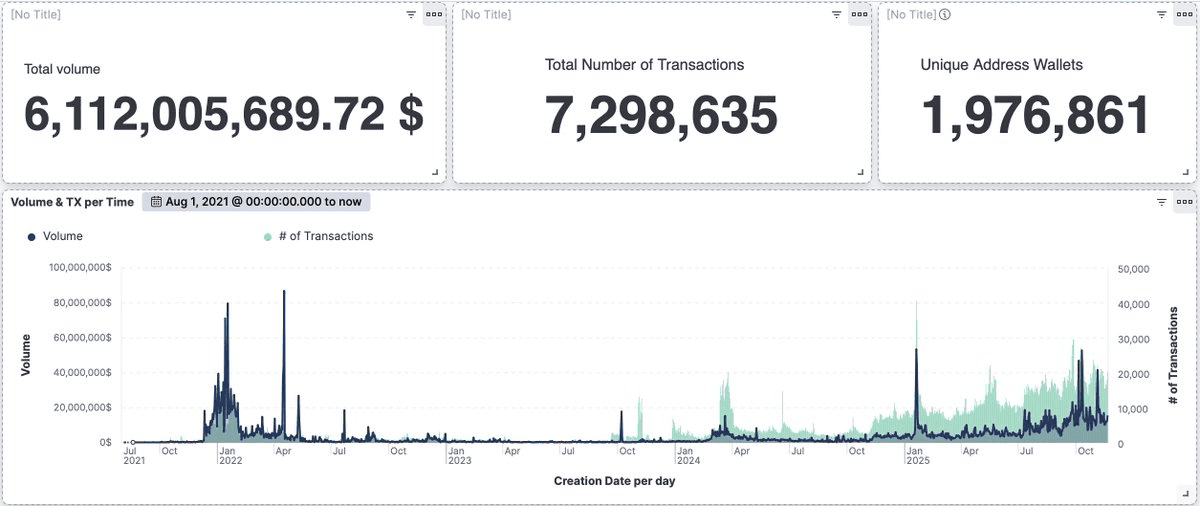The height and width of the screenshot is (506, 1200).
Task: Click resize handle of Unique Address Wallets panel
Action: (1186, 173)
